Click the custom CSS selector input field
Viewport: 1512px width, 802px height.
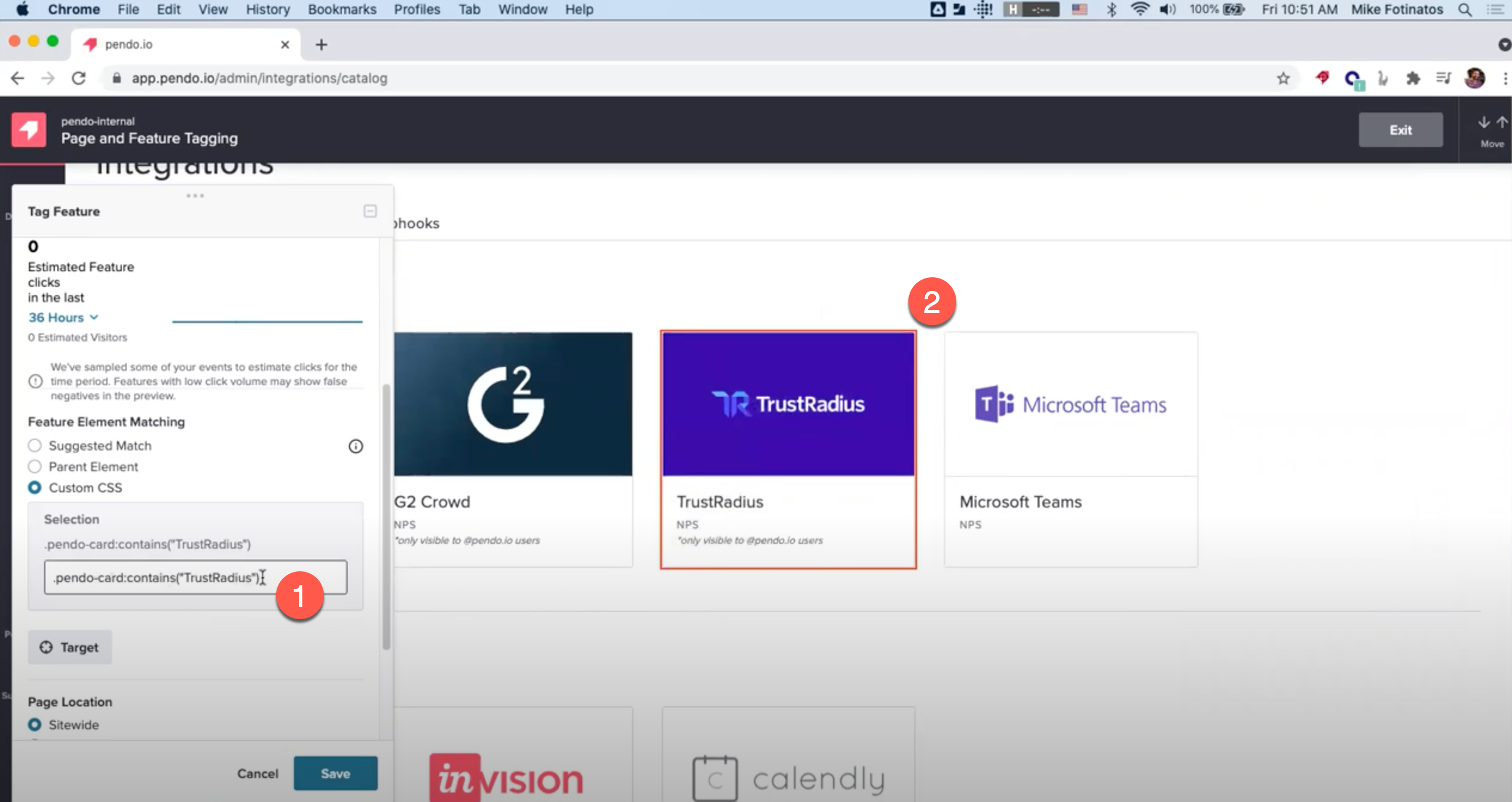[x=195, y=577]
